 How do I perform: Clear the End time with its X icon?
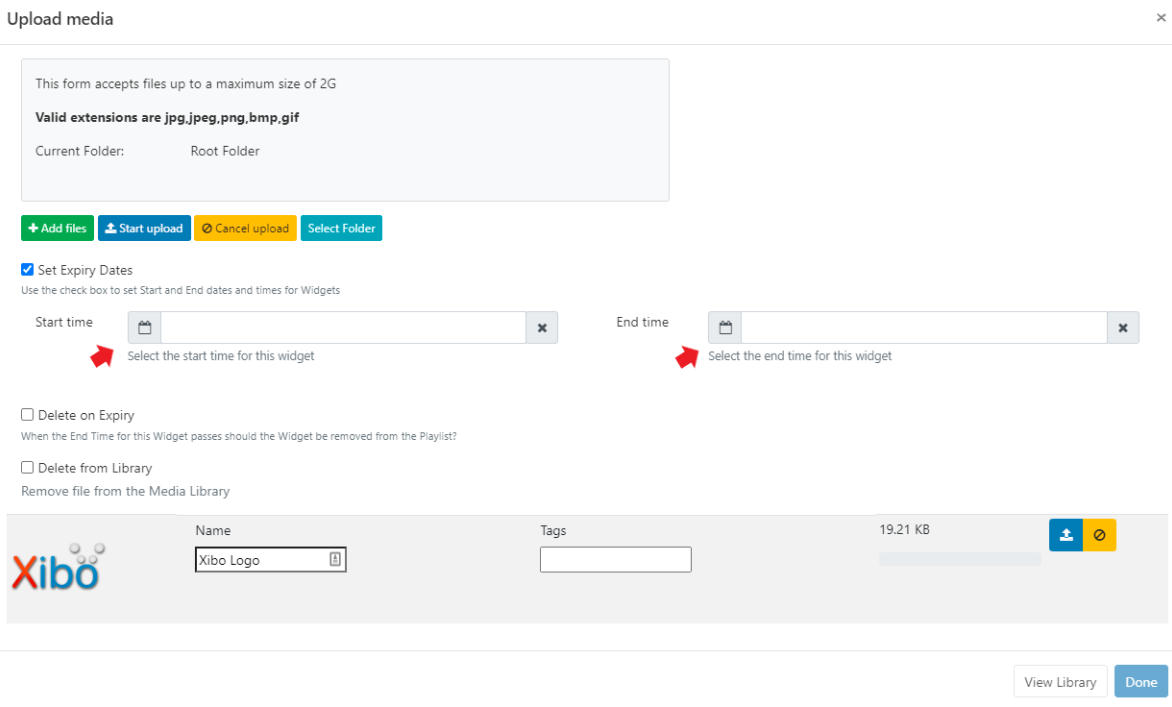click(1123, 328)
